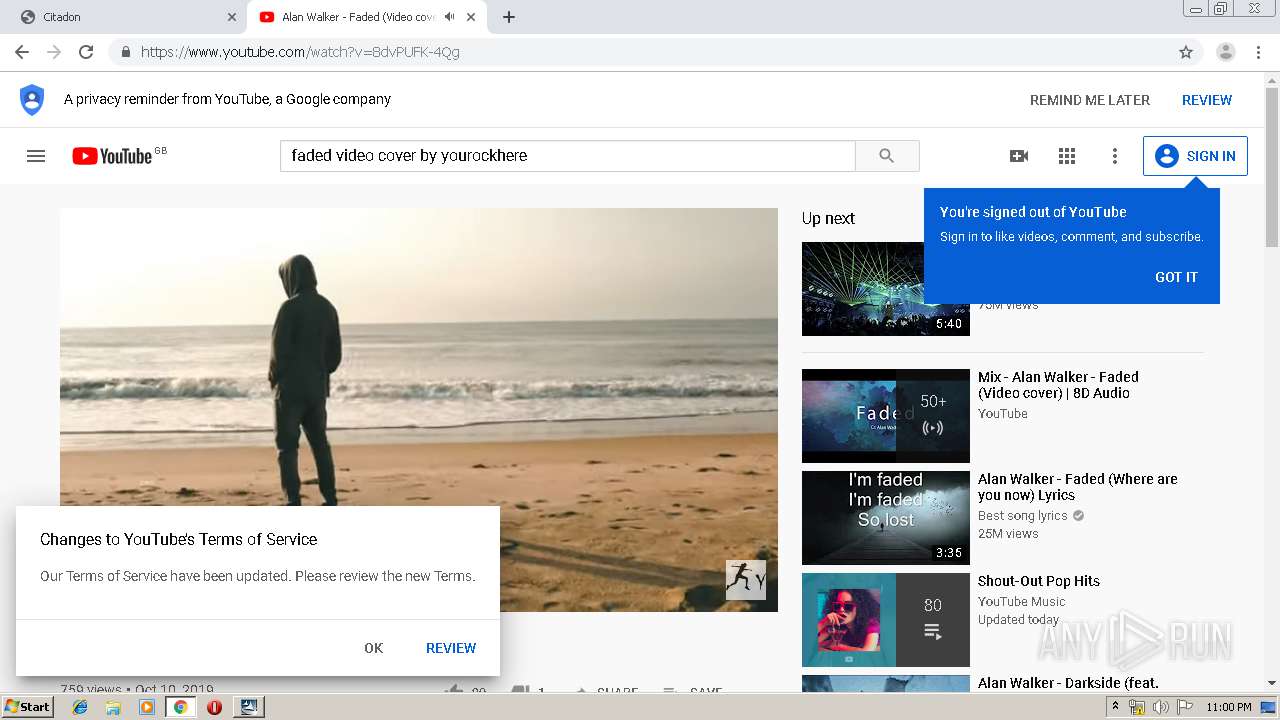
Task: Bookmark this page with star icon
Action: click(1186, 52)
